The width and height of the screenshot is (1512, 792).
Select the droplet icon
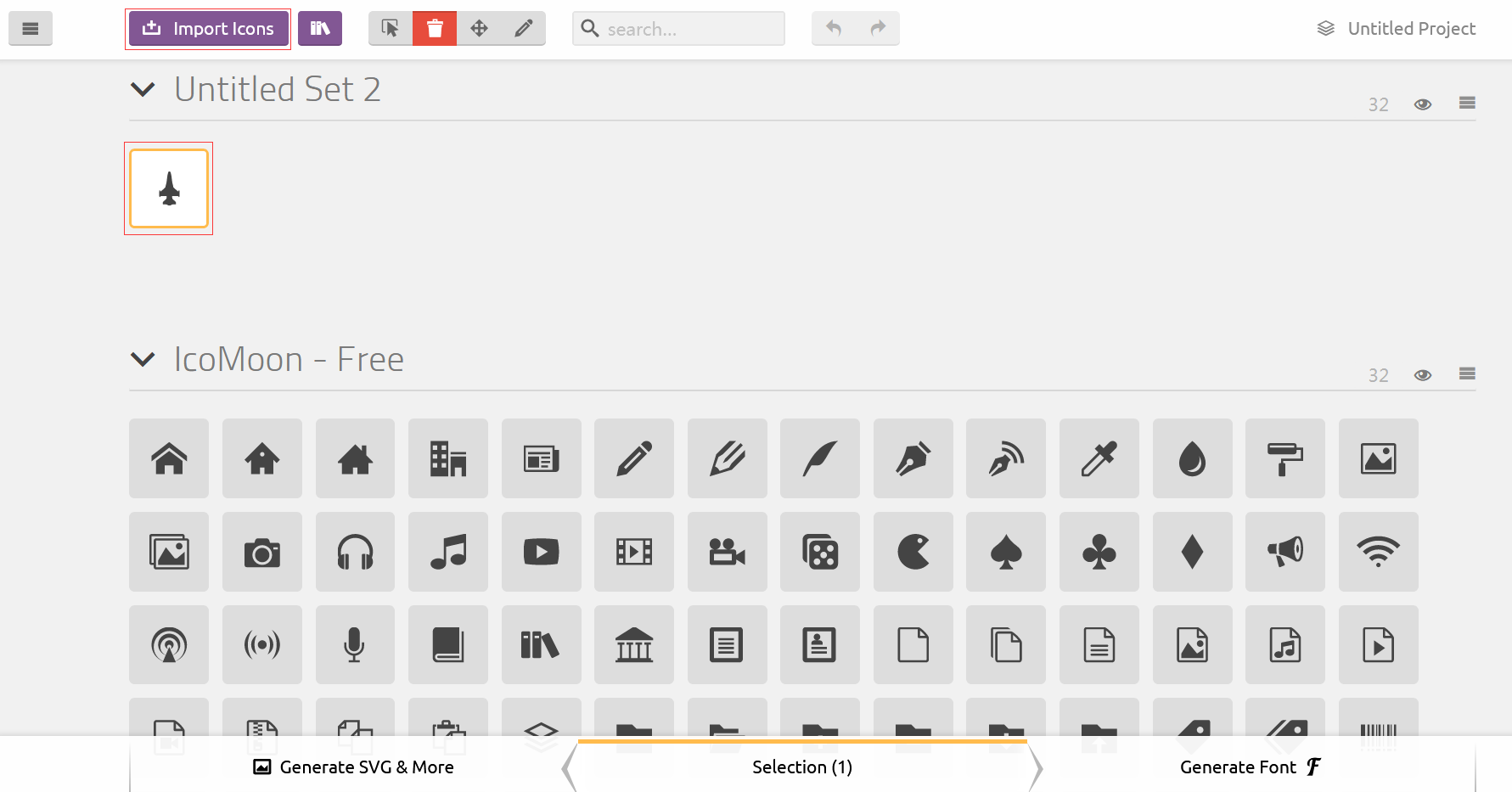[1193, 458]
